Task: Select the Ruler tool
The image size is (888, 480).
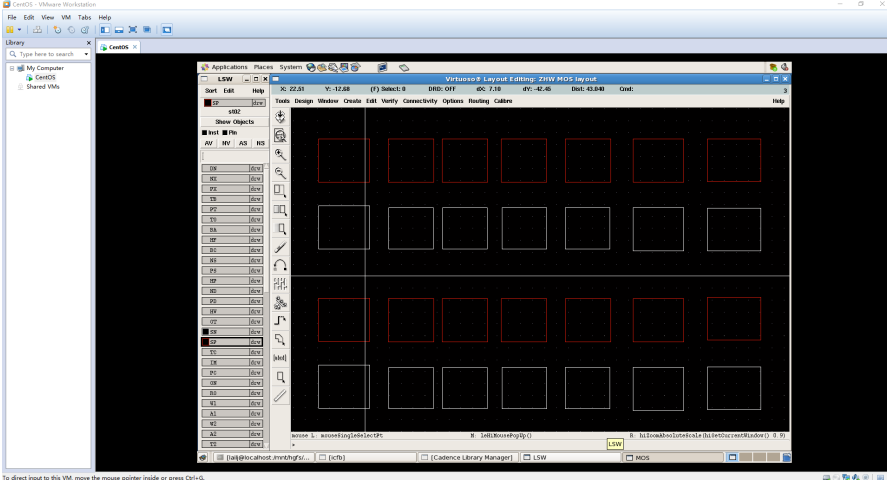Action: pos(280,396)
